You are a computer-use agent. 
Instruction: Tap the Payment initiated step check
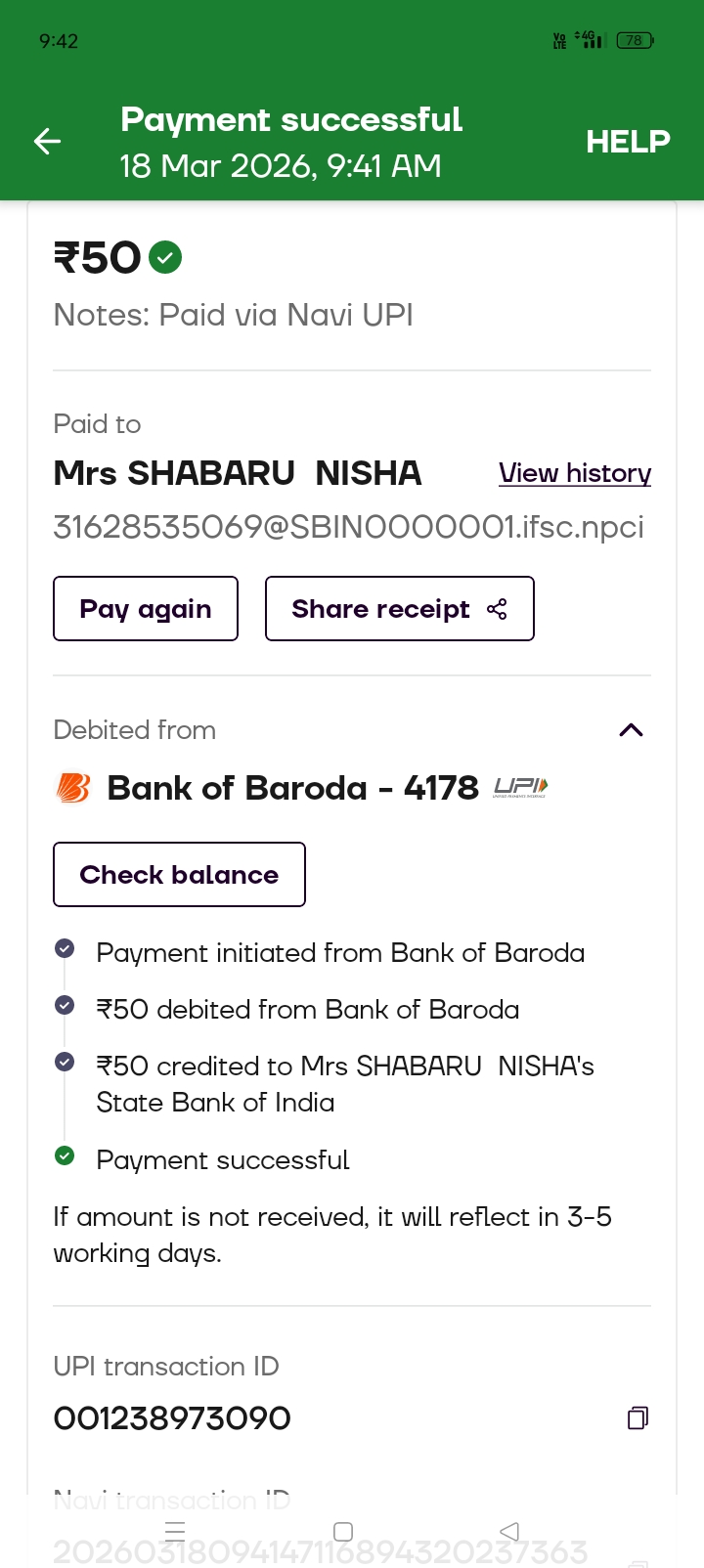click(65, 948)
